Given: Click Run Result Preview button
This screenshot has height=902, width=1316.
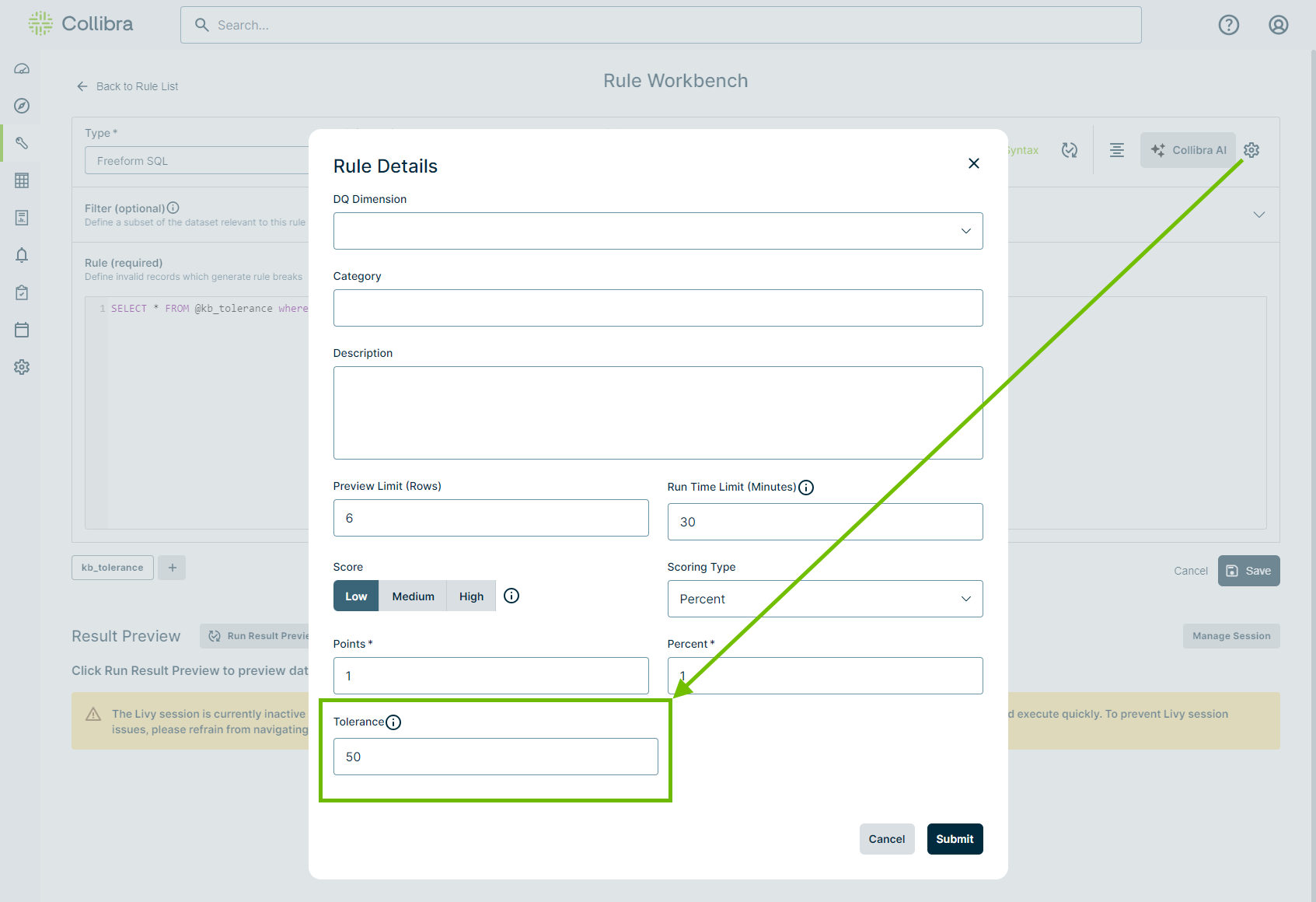Looking at the screenshot, I should [254, 636].
